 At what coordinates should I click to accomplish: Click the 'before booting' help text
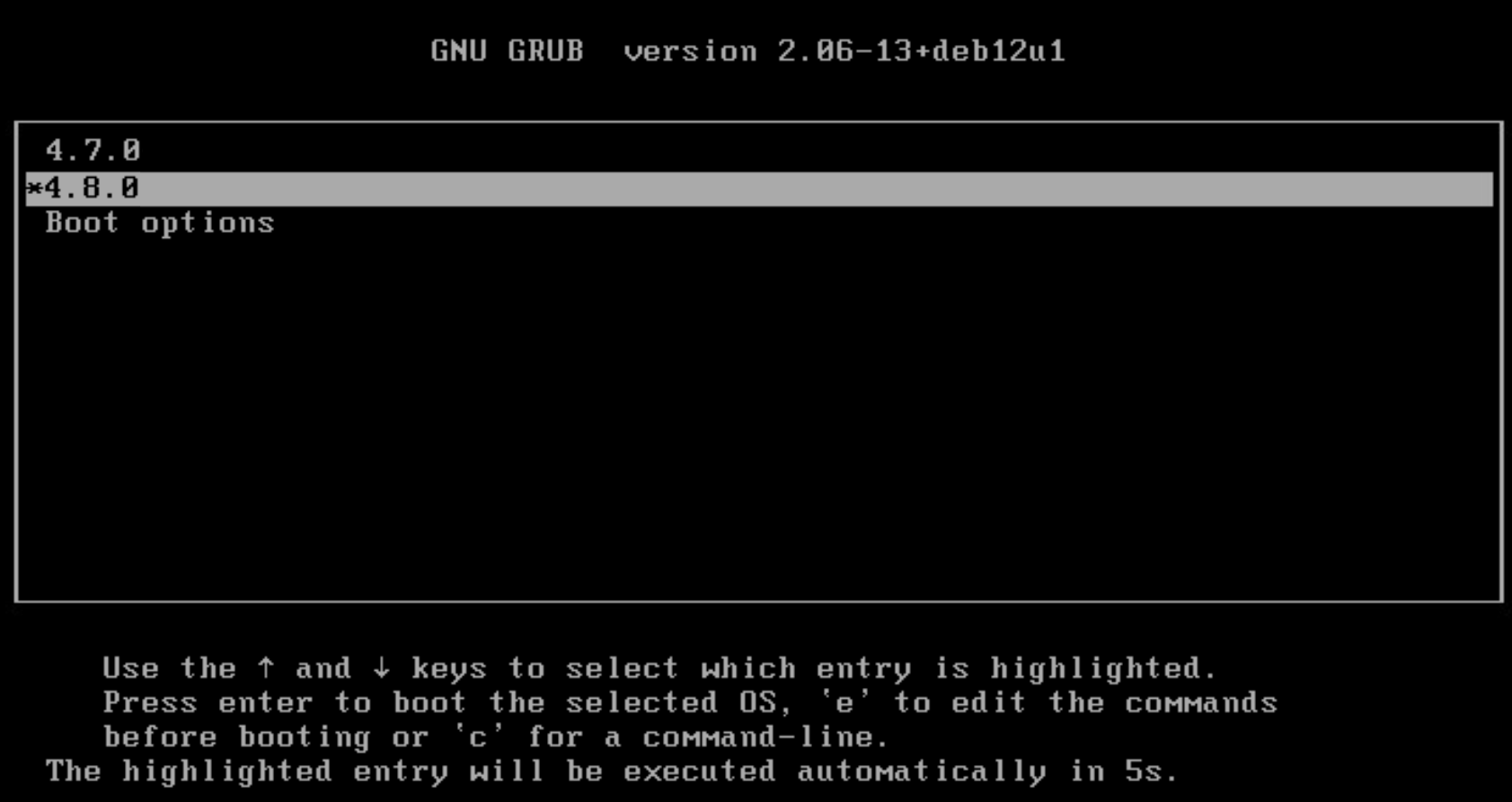pos(237,737)
